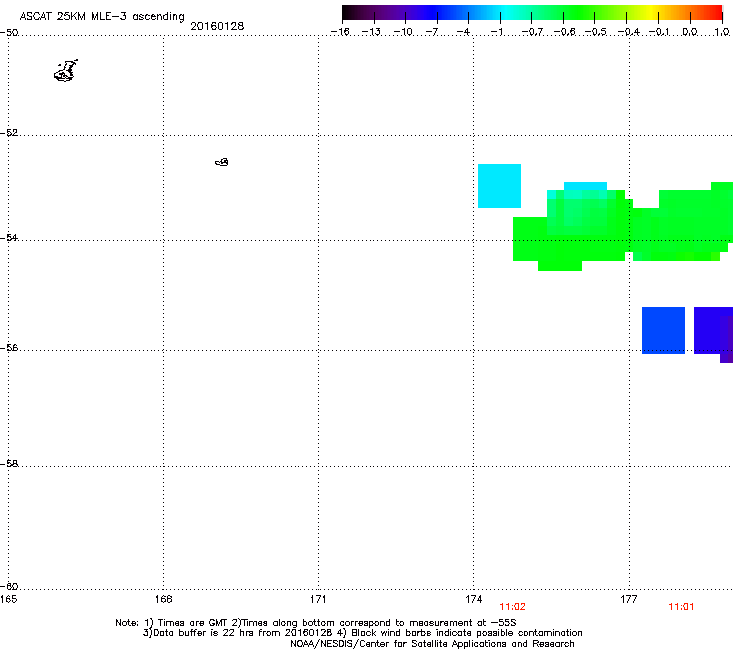Click the 171 longitude label

pyautogui.click(x=318, y=599)
